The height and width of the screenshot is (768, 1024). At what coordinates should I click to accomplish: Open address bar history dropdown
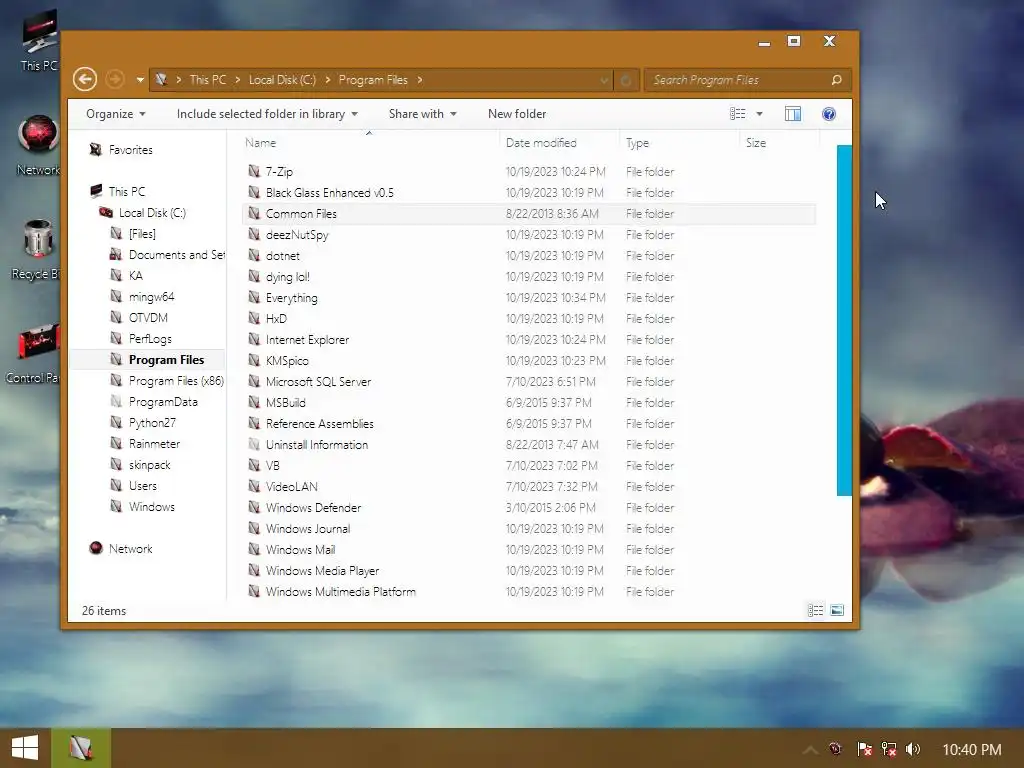(x=604, y=80)
